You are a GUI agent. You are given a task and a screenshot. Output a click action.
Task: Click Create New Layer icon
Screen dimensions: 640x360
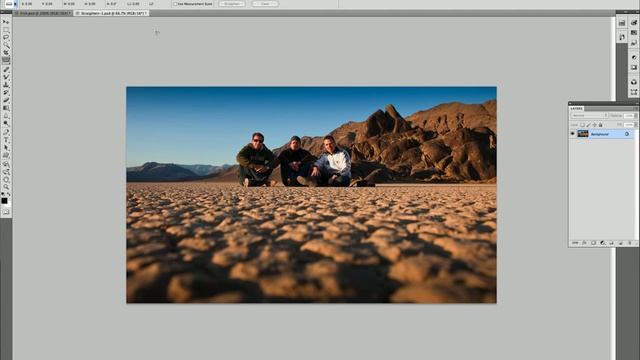[620, 243]
